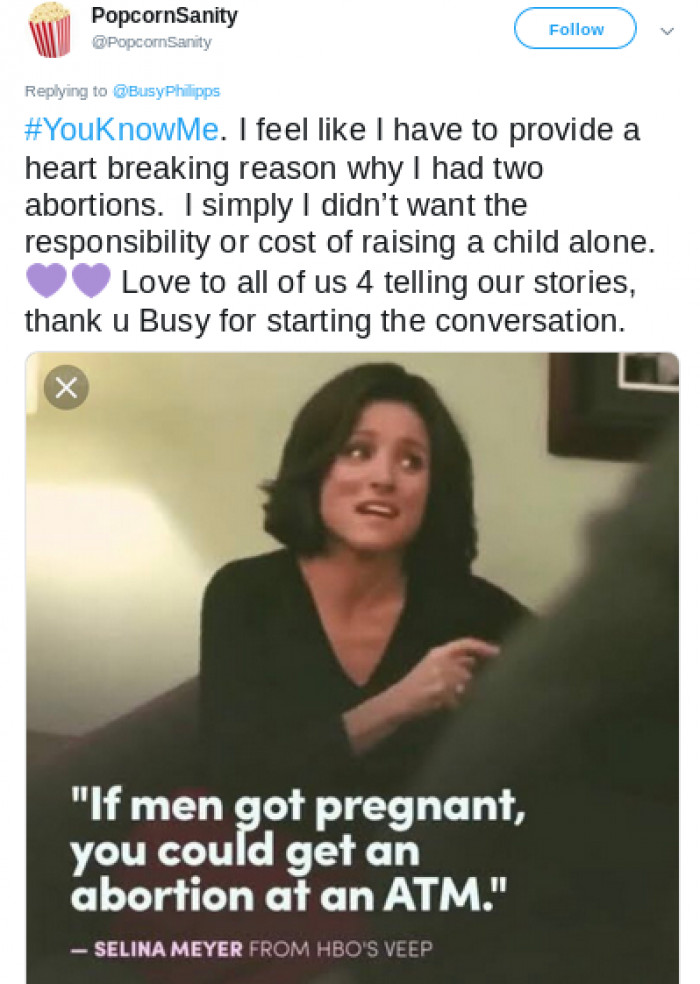Open the popcorn bucket profile avatar
This screenshot has height=984, width=700.
tap(49, 29)
